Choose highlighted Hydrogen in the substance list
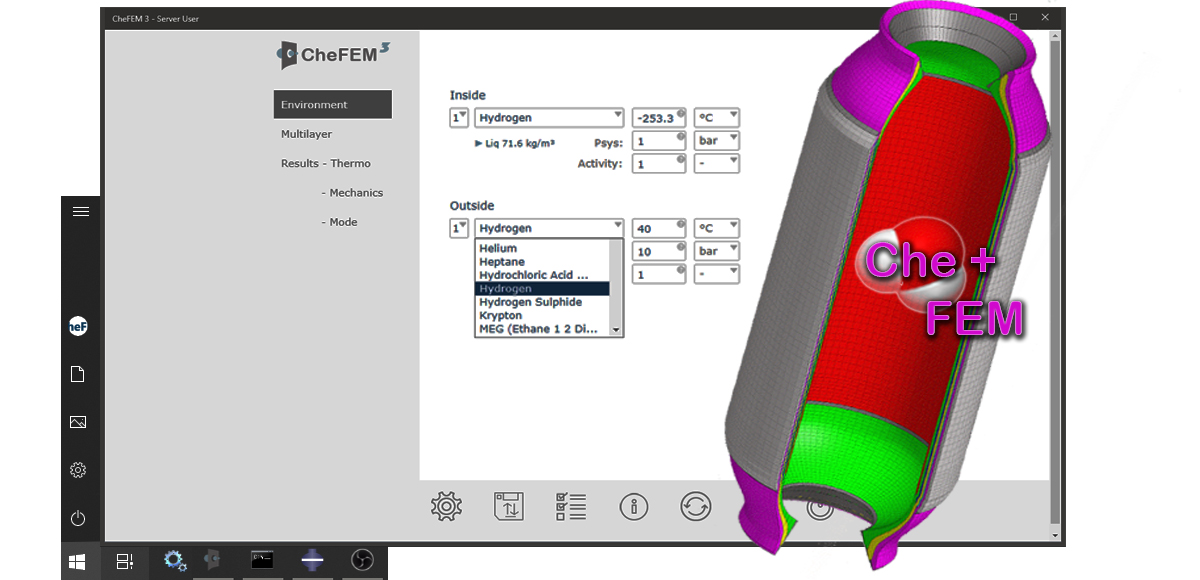1200x580 pixels. coord(542,289)
